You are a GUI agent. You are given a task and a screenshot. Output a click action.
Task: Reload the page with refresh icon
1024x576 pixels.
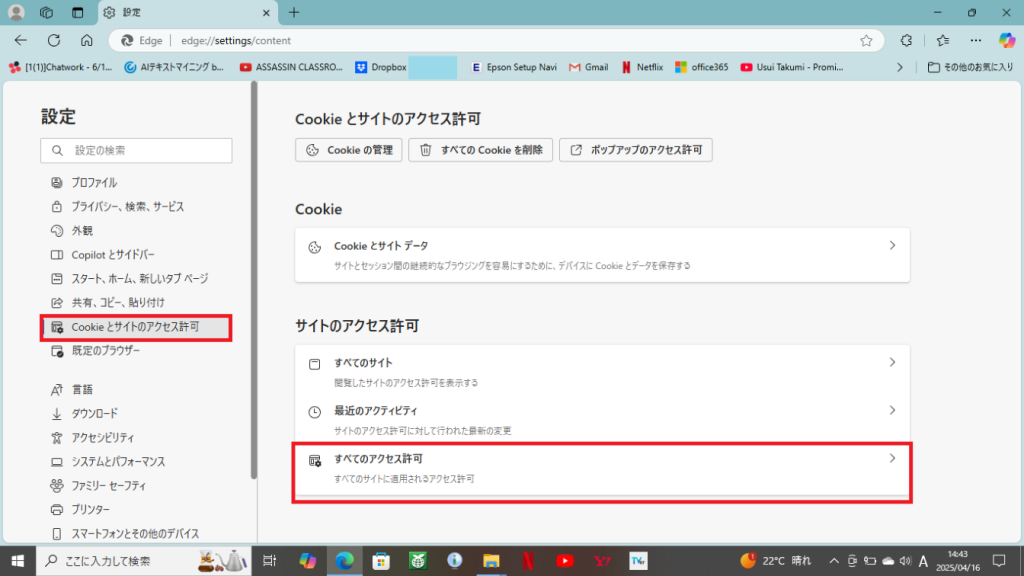pyautogui.click(x=54, y=40)
